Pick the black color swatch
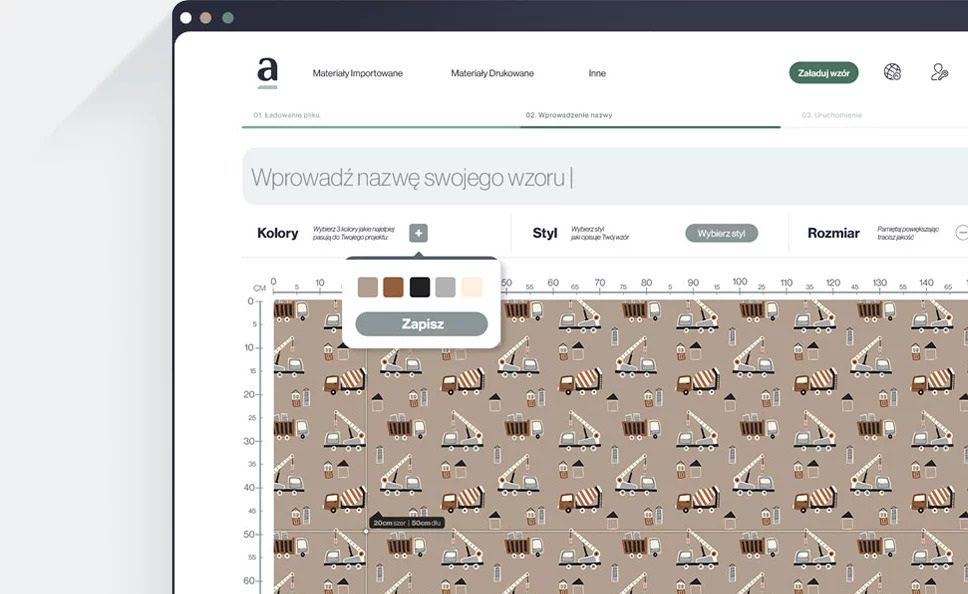Viewport: 968px width, 594px height. tap(419, 287)
